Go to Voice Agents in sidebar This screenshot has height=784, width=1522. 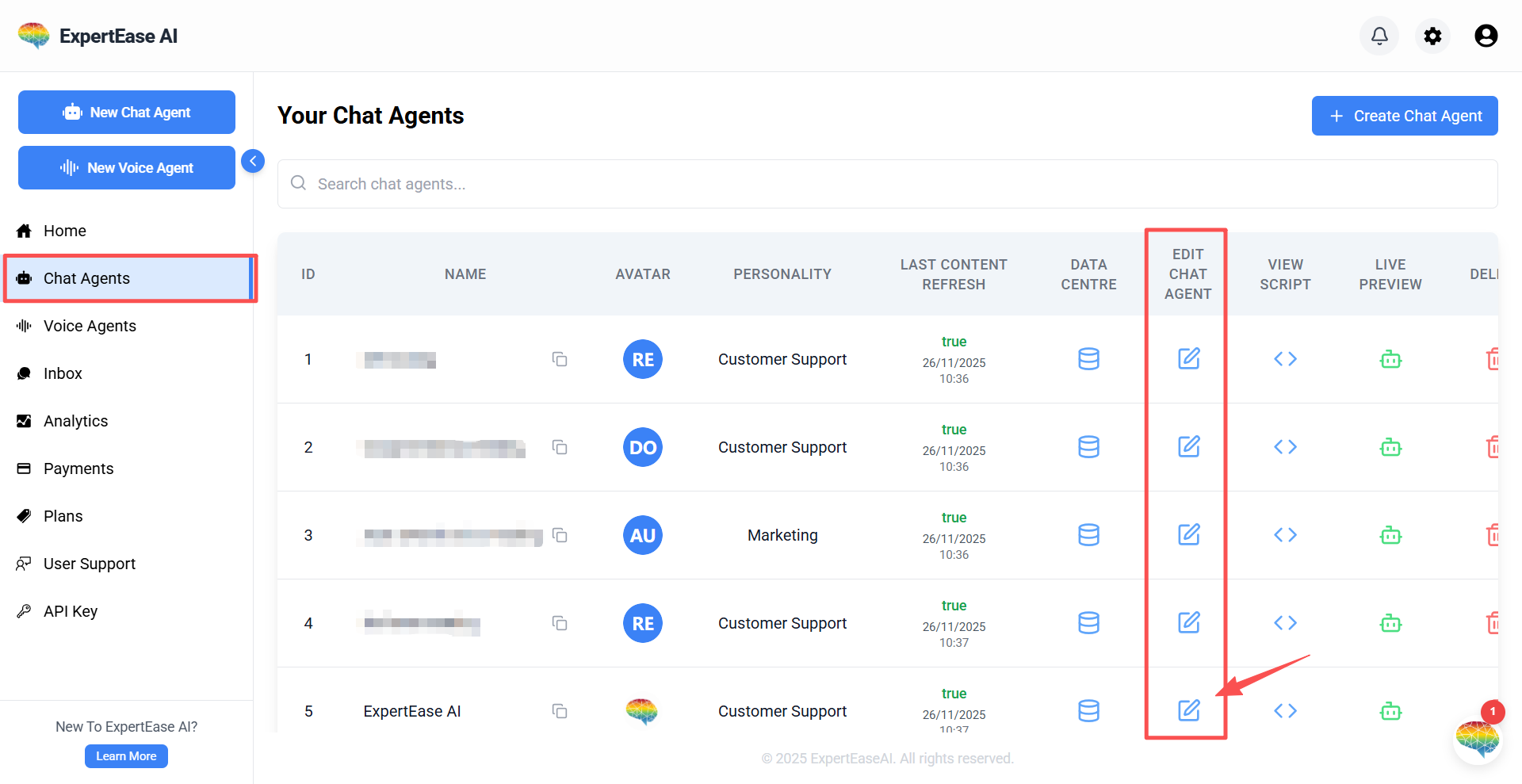(90, 326)
